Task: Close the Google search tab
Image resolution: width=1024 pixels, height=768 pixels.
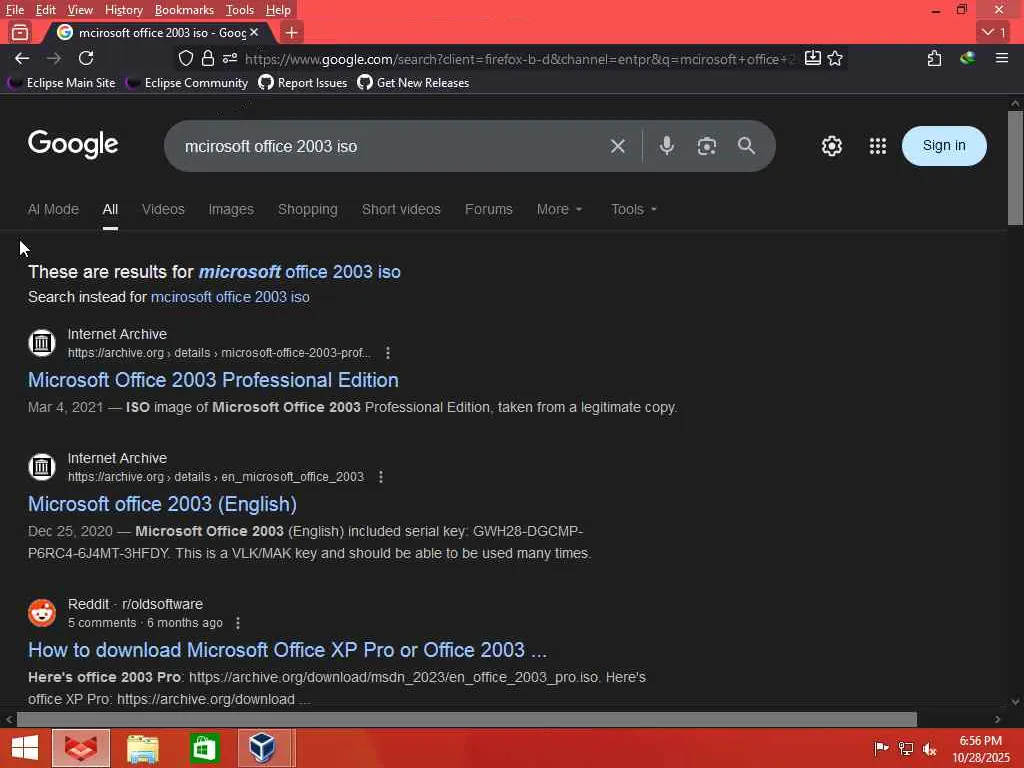Action: [x=254, y=32]
